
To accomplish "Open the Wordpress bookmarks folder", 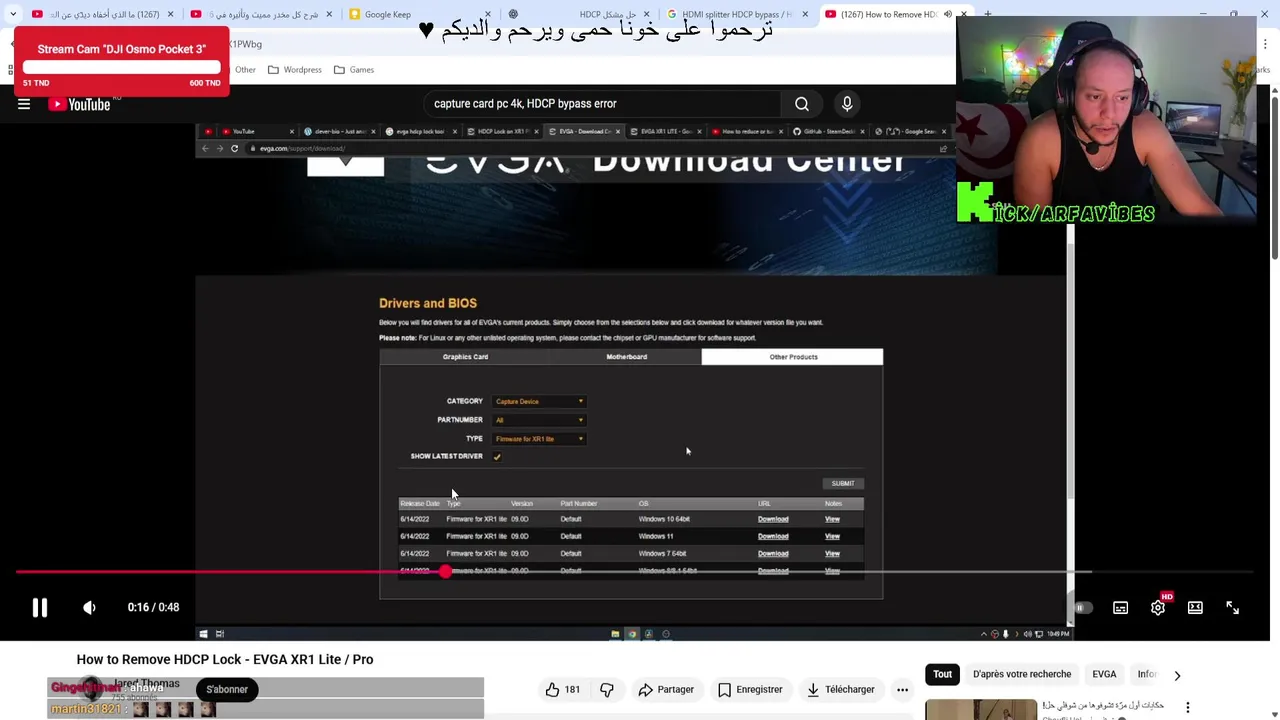I will [294, 70].
